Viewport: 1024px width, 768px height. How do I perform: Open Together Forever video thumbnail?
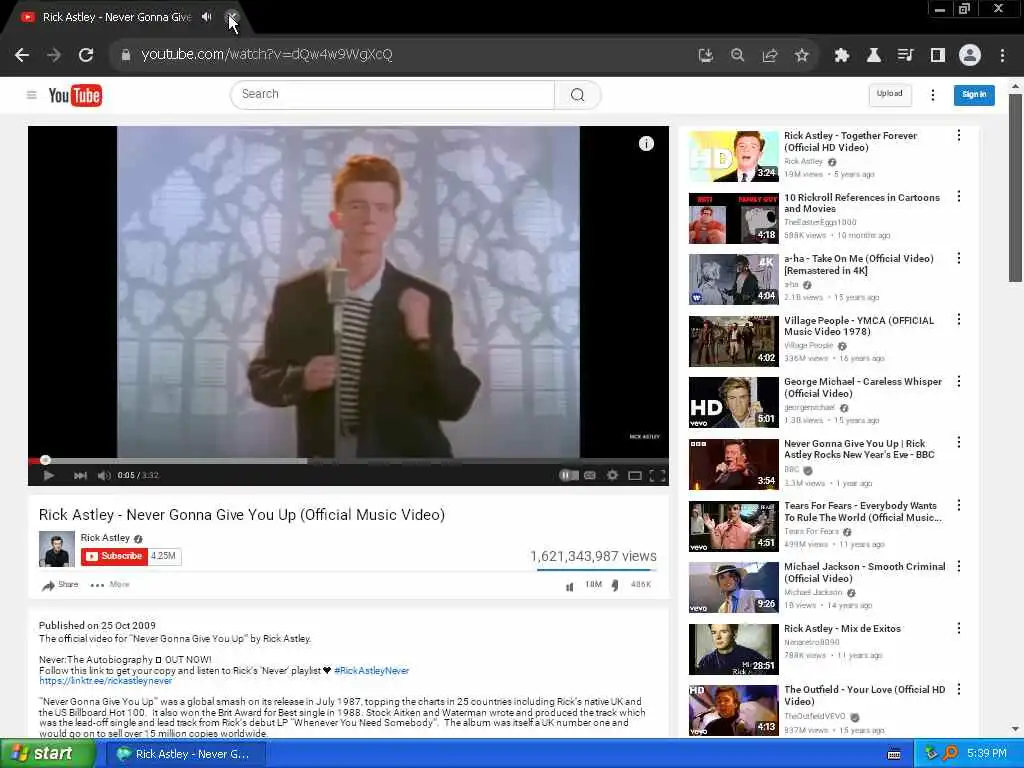pos(733,156)
